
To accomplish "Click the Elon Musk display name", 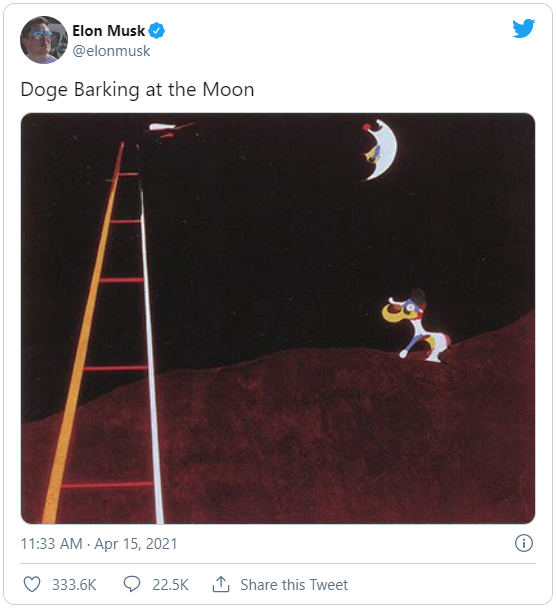I will click(x=108, y=31).
